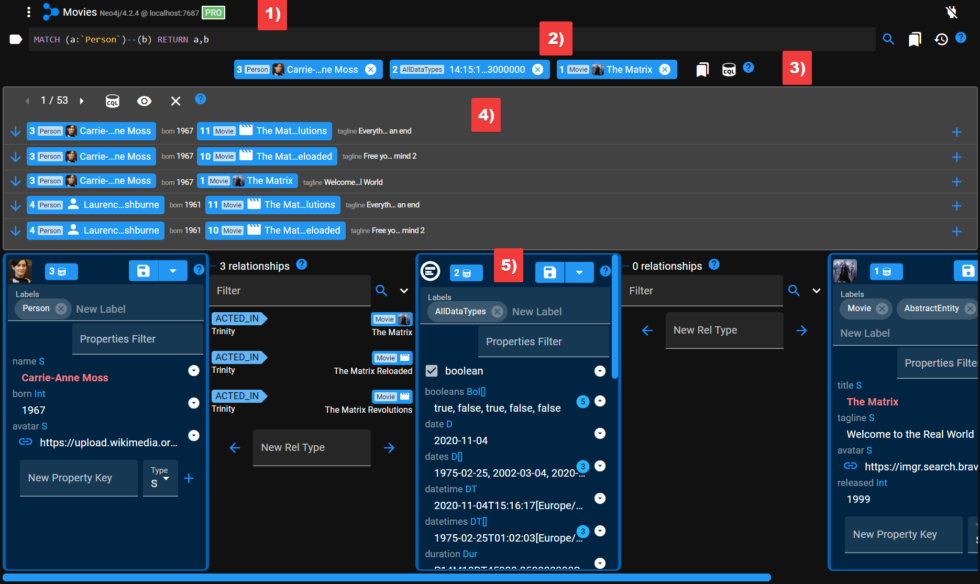Click Carrie-Anne Moss portrait thumbnail
980x584 pixels.
pos(20,271)
